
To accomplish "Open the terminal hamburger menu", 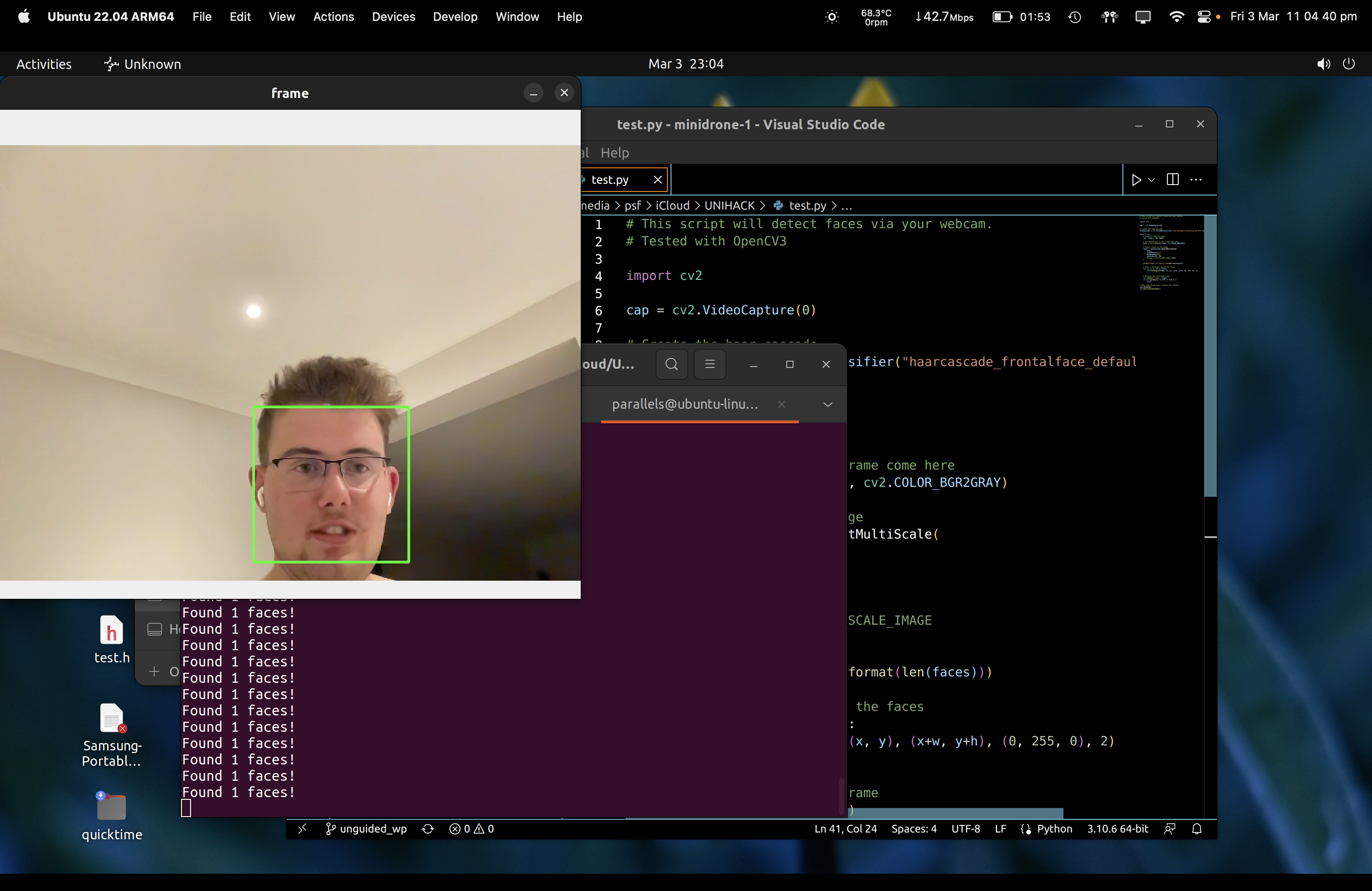I will point(710,364).
